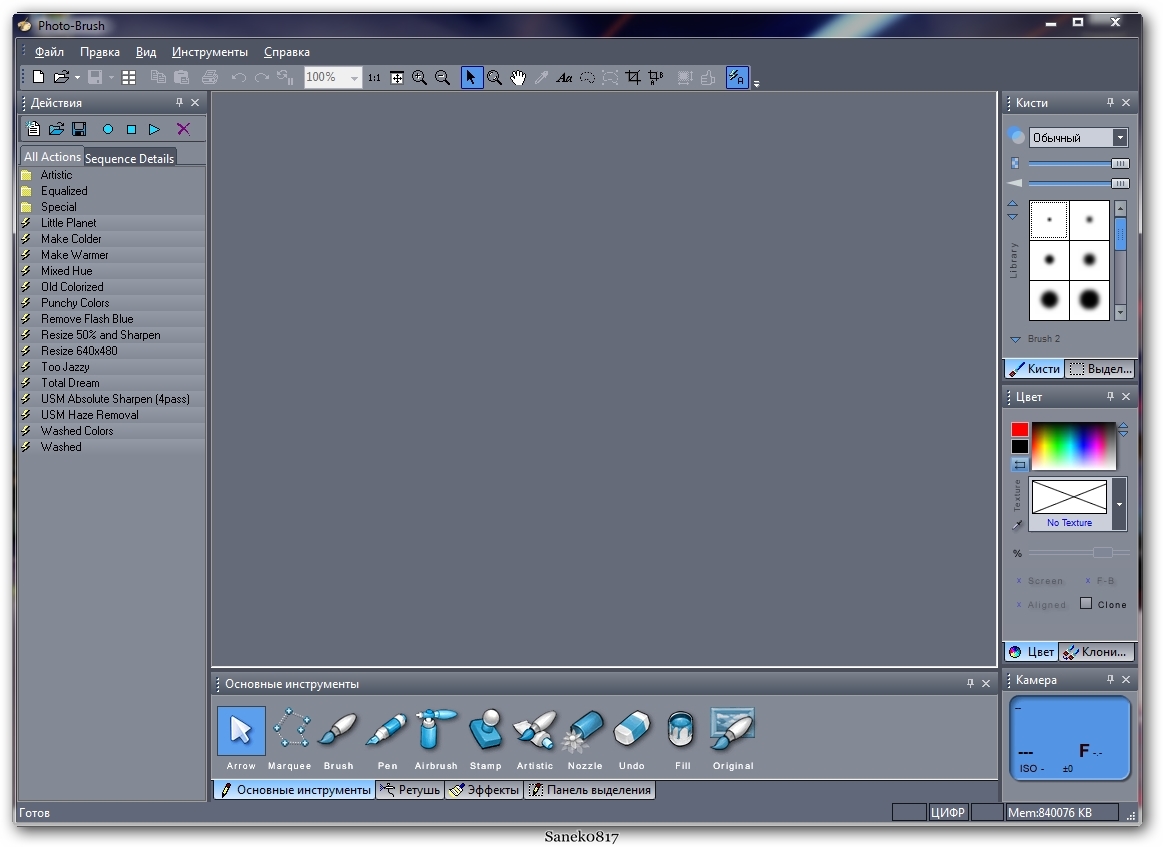
Task: Pin the Действия panel
Action: coord(180,102)
